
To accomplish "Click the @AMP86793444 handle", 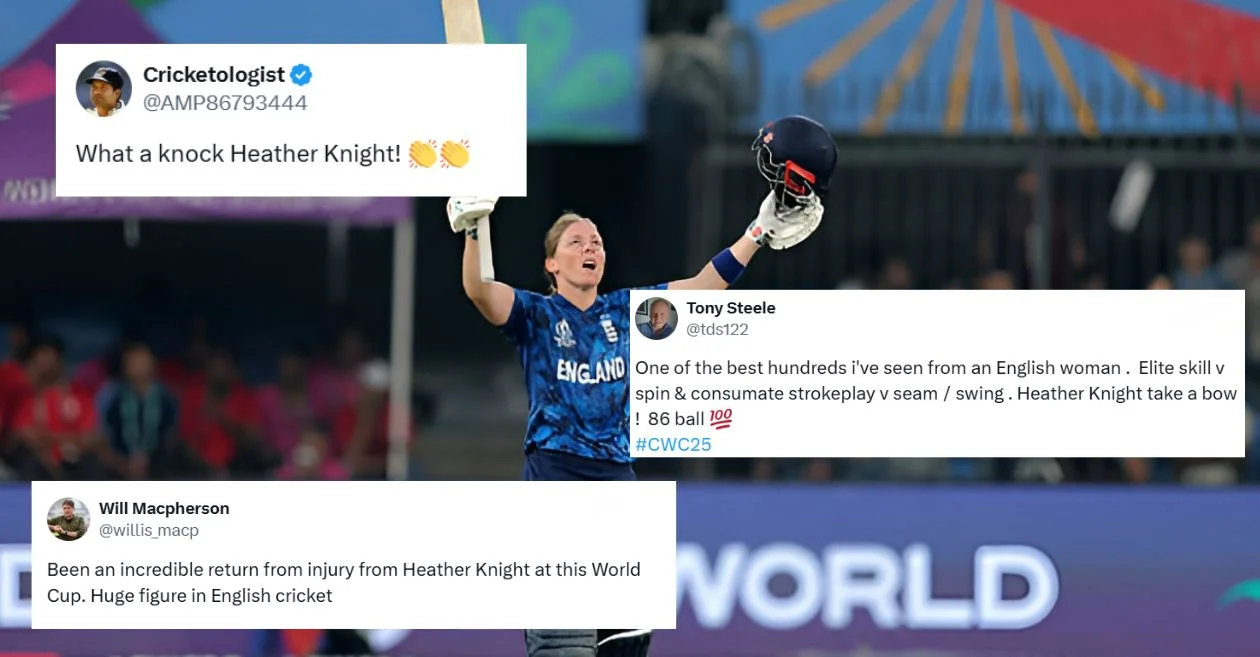I will (x=225, y=103).
